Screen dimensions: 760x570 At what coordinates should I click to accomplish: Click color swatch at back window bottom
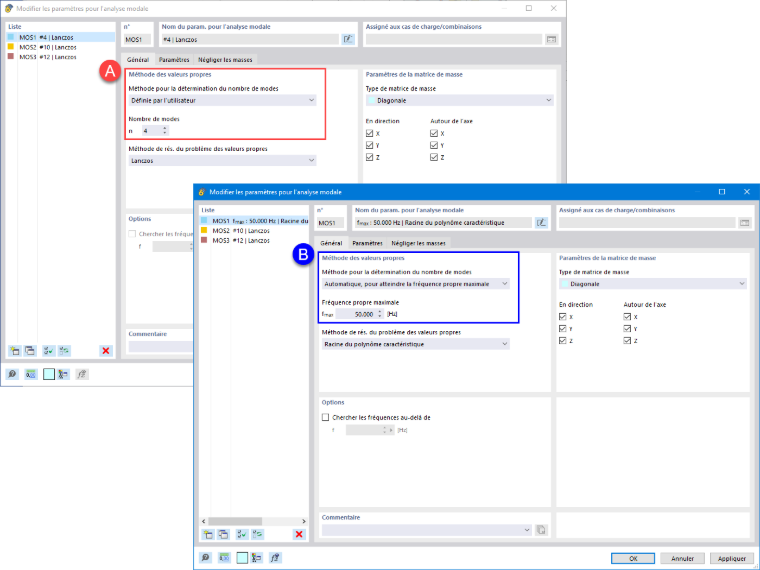point(48,374)
